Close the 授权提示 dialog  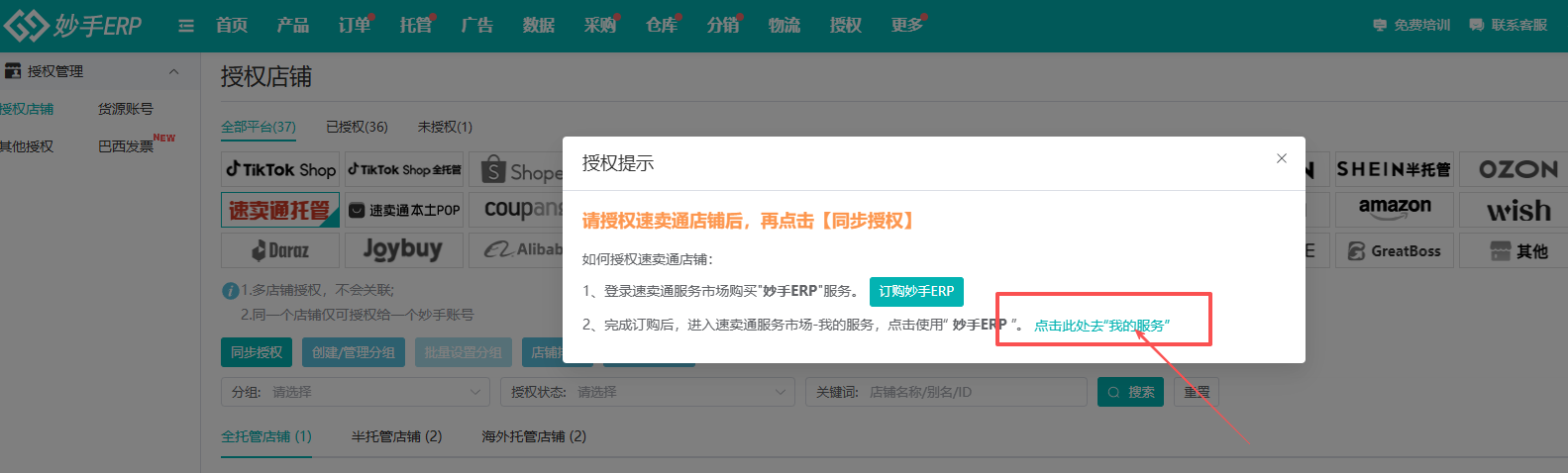click(x=1282, y=158)
